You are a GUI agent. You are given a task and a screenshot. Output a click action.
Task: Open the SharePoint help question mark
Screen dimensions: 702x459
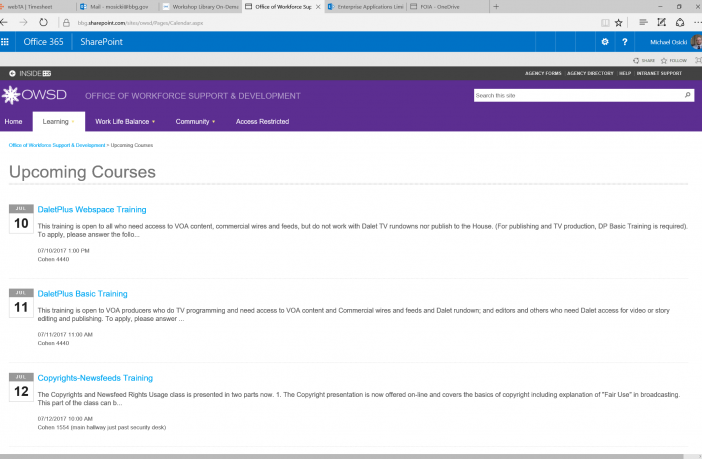625,42
